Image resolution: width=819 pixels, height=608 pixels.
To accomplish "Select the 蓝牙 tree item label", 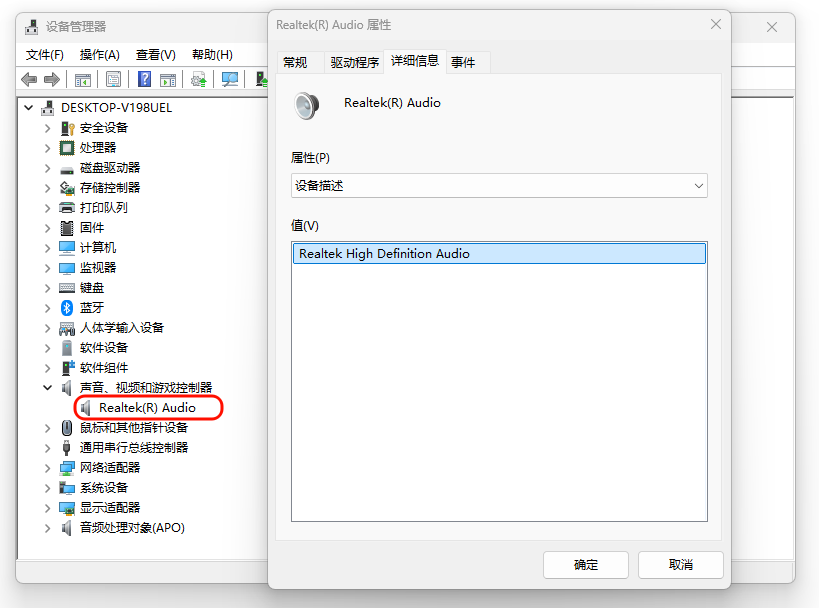I will click(92, 308).
